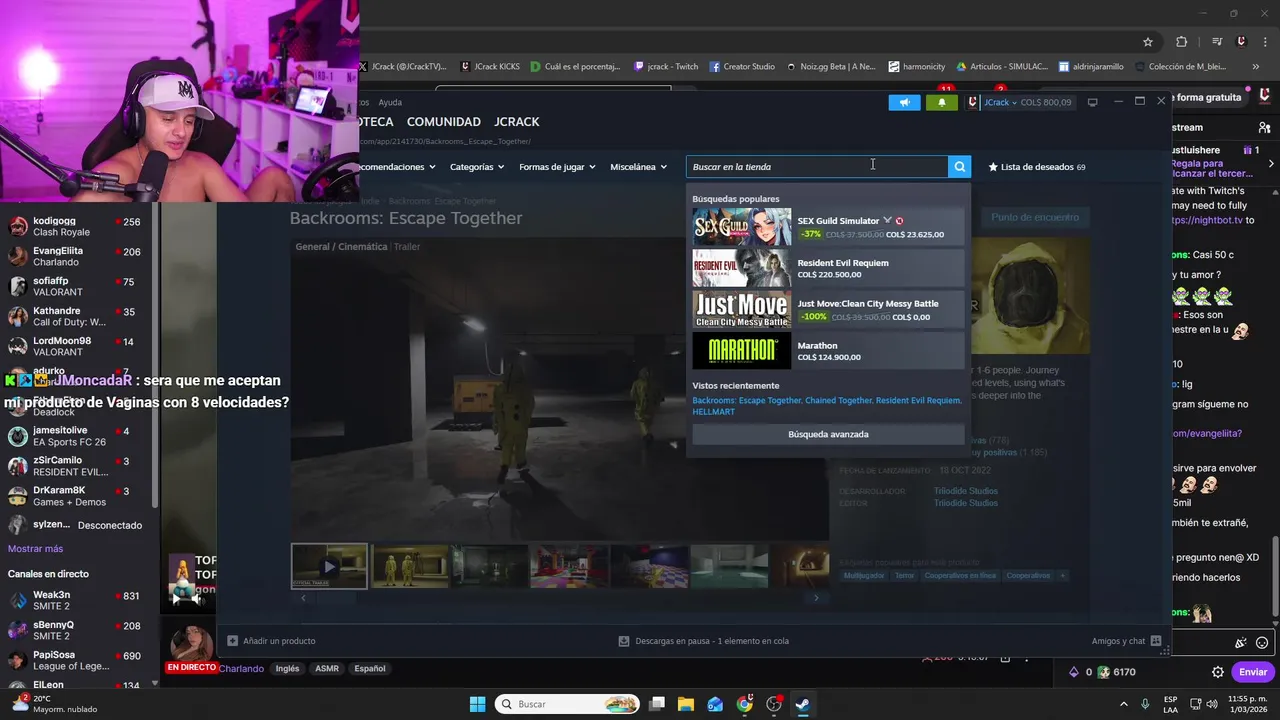Open the JCRACK profile tab
This screenshot has height=720, width=1280.
tap(516, 122)
